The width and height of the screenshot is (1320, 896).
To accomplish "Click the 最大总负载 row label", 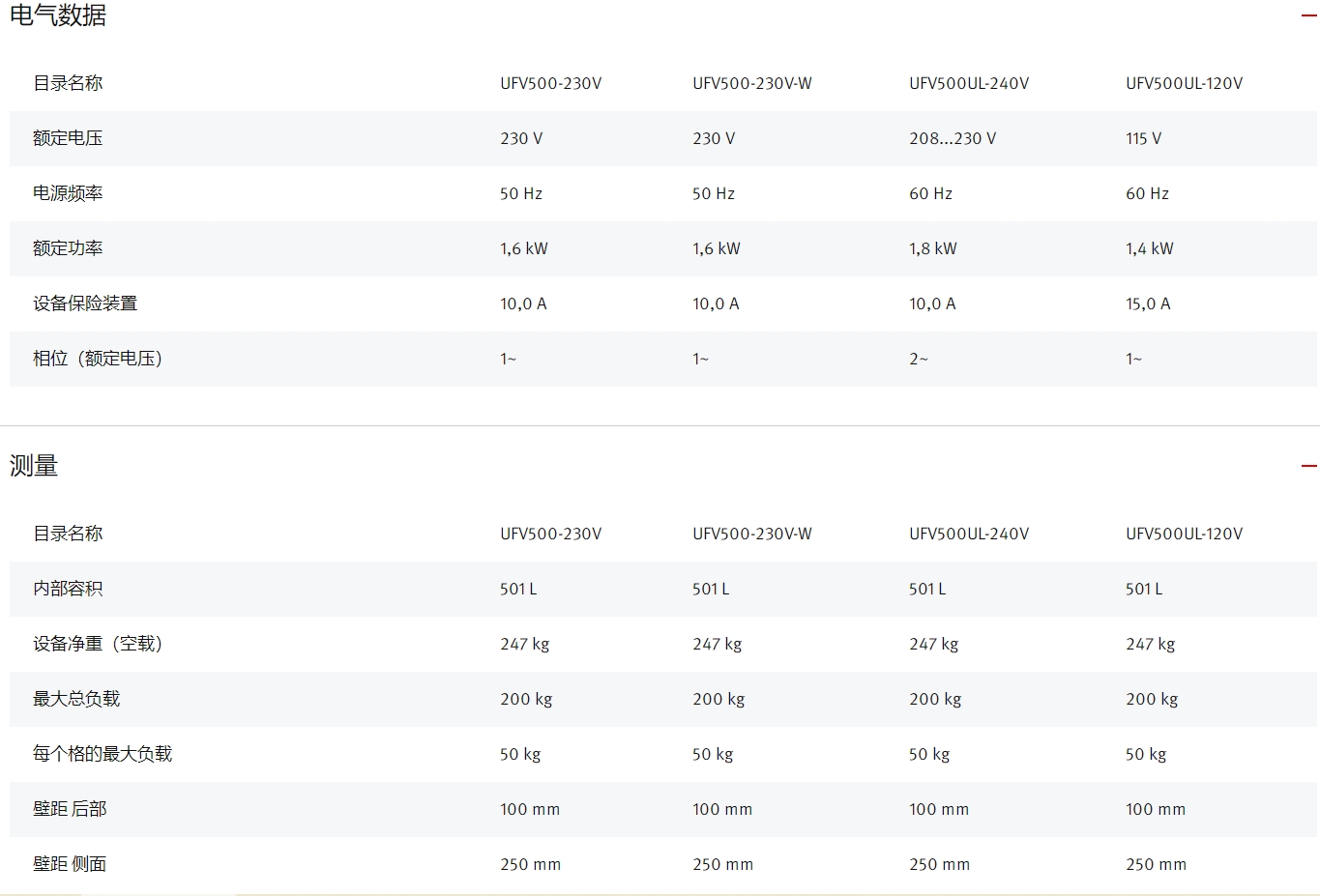I will 76,699.
